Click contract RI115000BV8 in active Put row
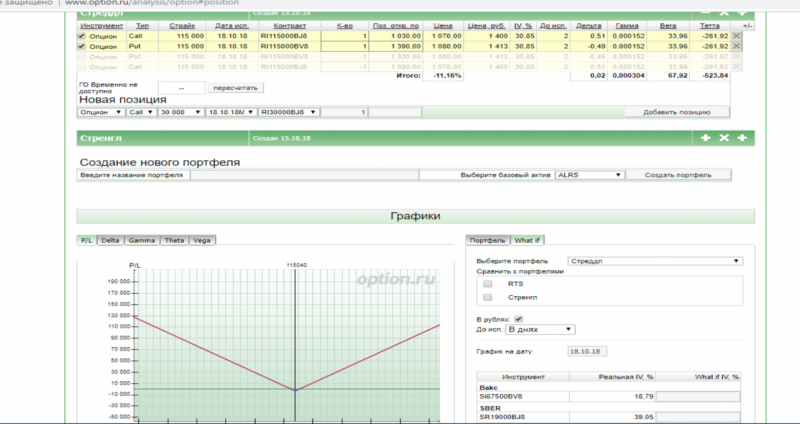 pos(285,46)
